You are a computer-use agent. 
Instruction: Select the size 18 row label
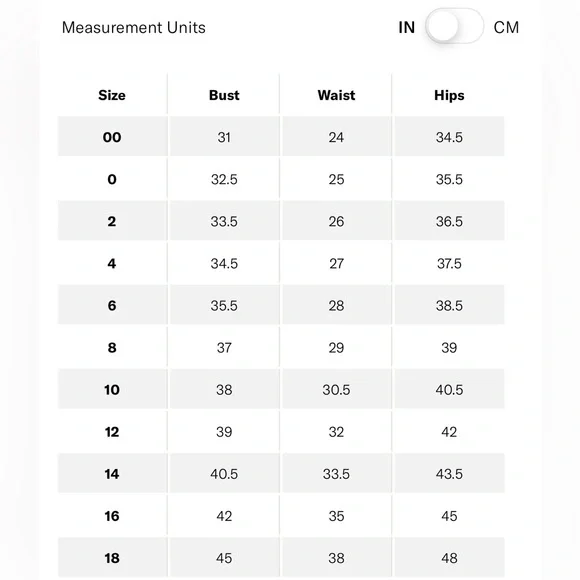click(112, 558)
